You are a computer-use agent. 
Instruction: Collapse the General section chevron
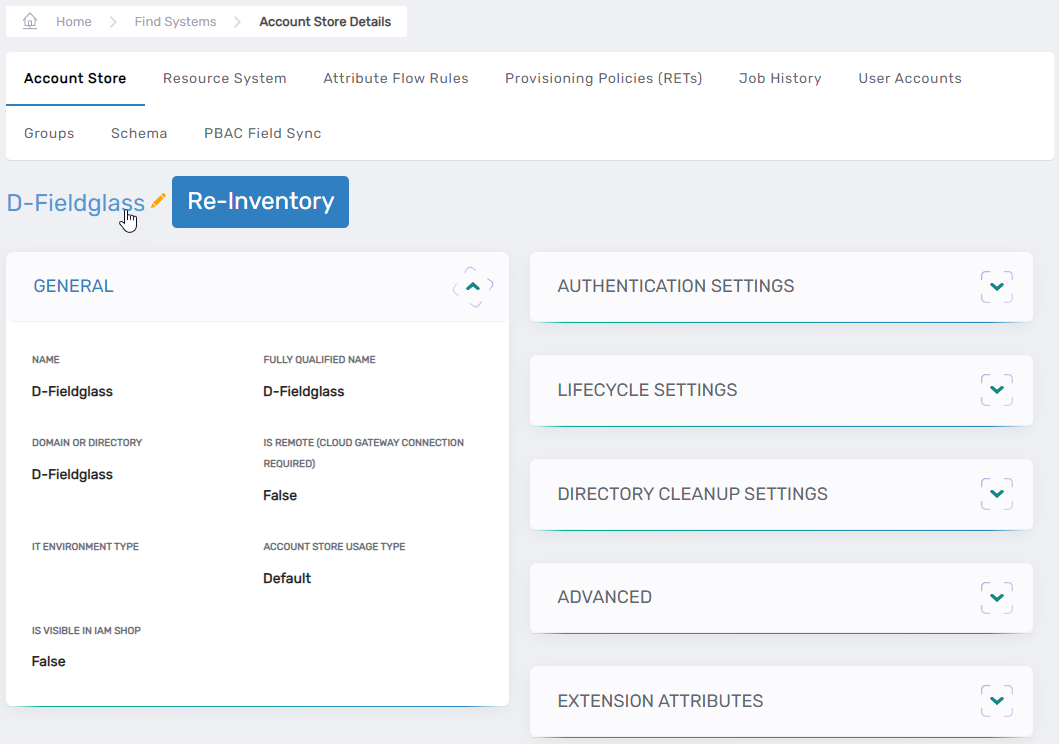(x=473, y=287)
